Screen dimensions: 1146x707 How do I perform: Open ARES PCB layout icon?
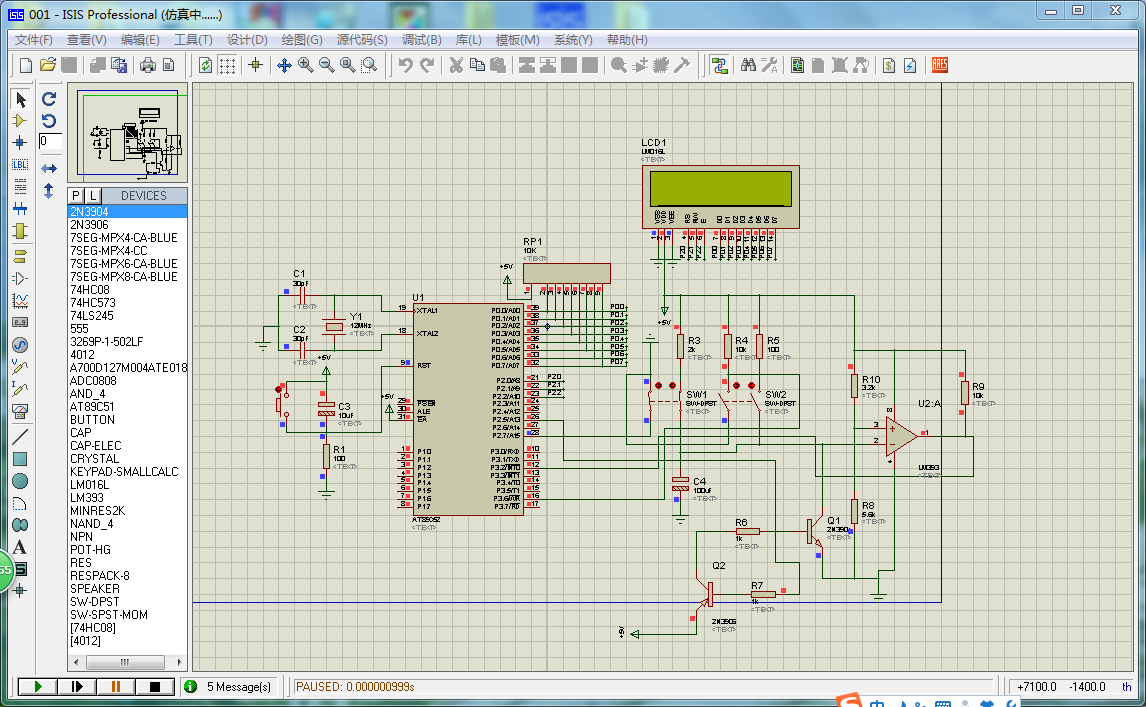coord(939,65)
